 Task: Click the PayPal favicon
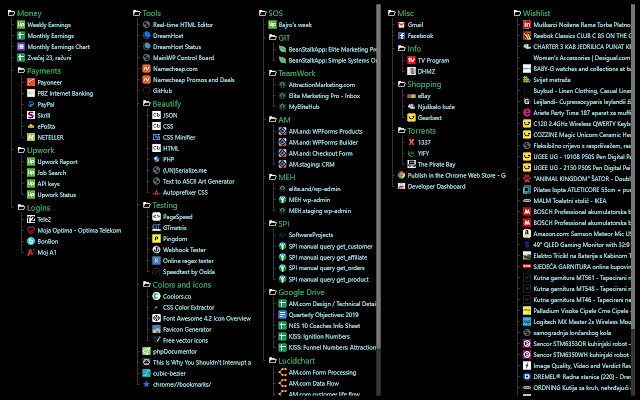tap(31, 104)
